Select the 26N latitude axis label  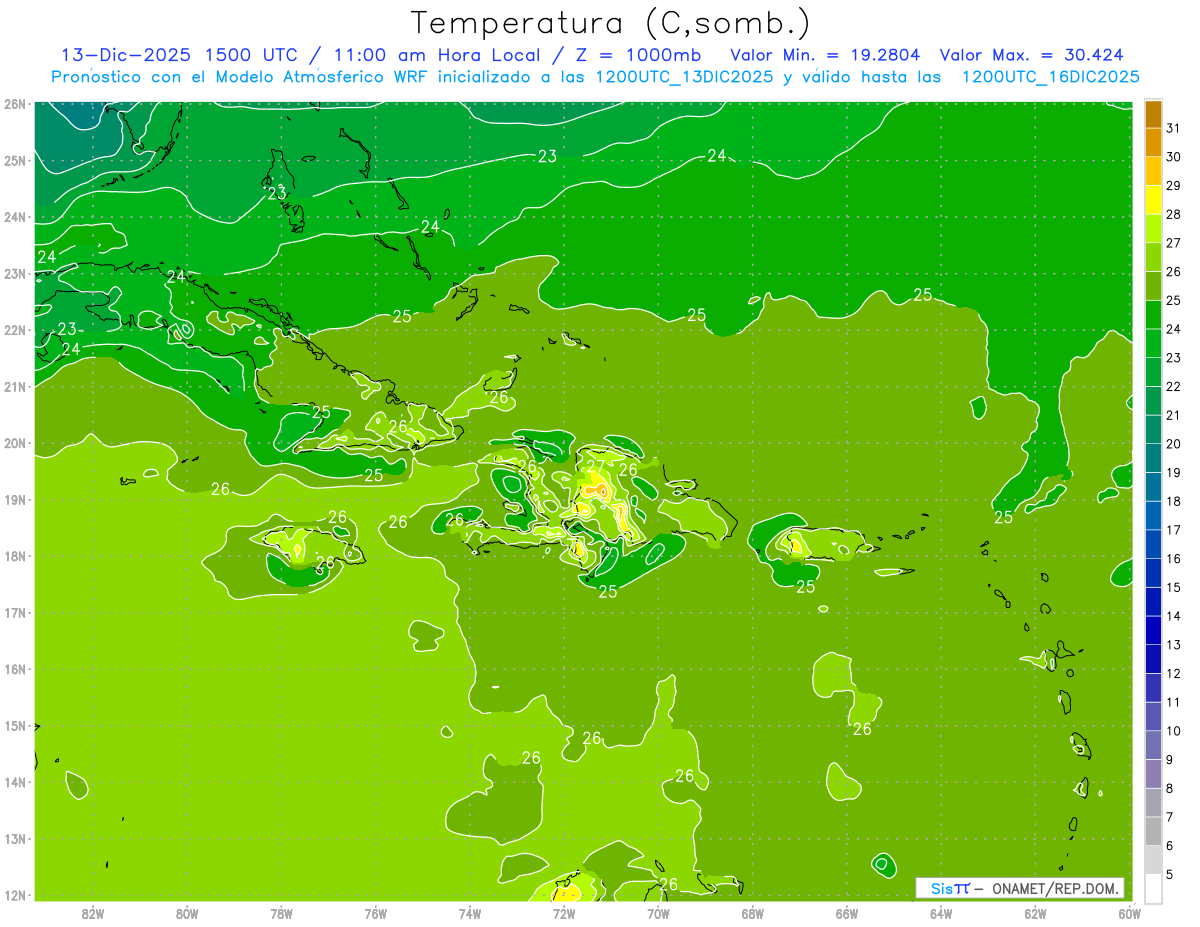(14, 104)
